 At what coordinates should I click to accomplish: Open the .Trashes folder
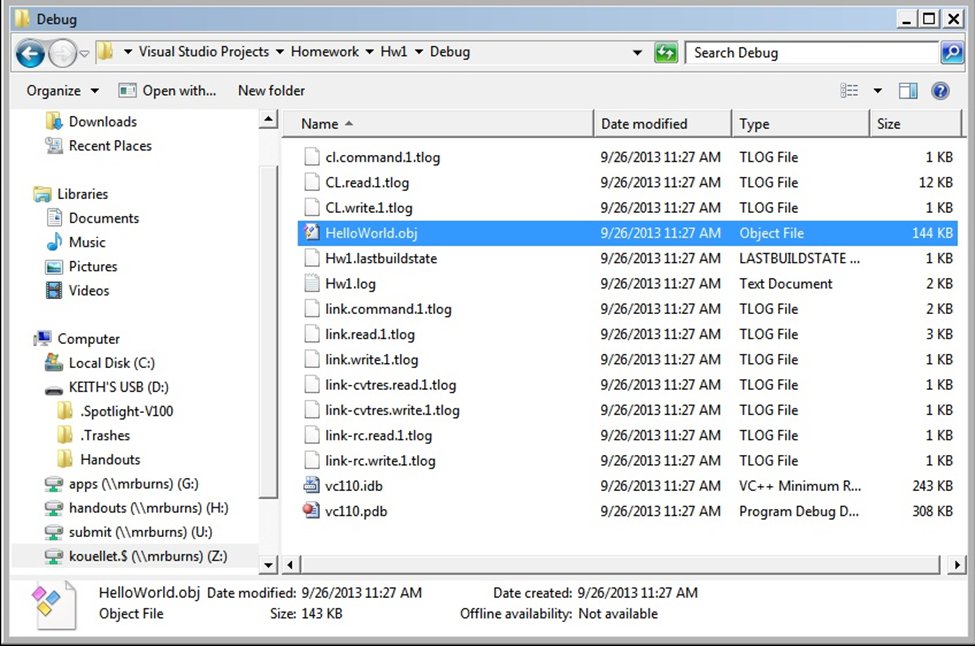pyautogui.click(x=94, y=436)
